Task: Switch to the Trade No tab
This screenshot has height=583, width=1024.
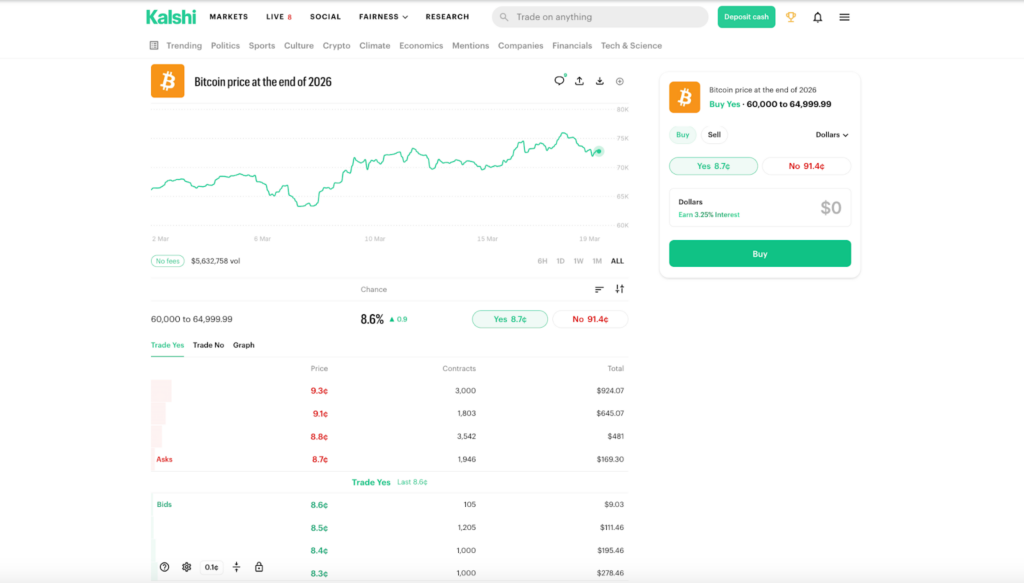Action: click(208, 345)
